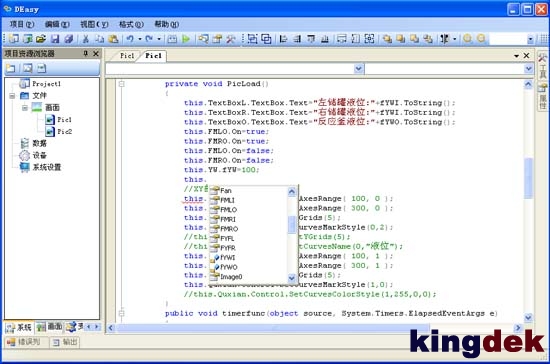Click the Align Right toolbar icon
This screenshot has height=364, width=550.
click(x=297, y=39)
